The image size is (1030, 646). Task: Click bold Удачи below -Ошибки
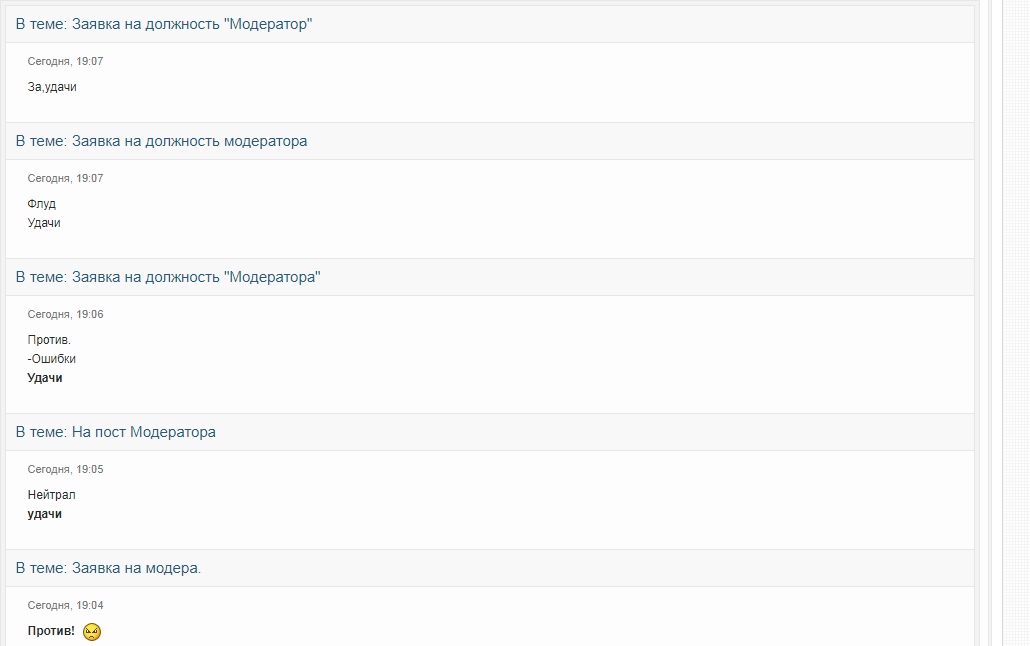(45, 378)
